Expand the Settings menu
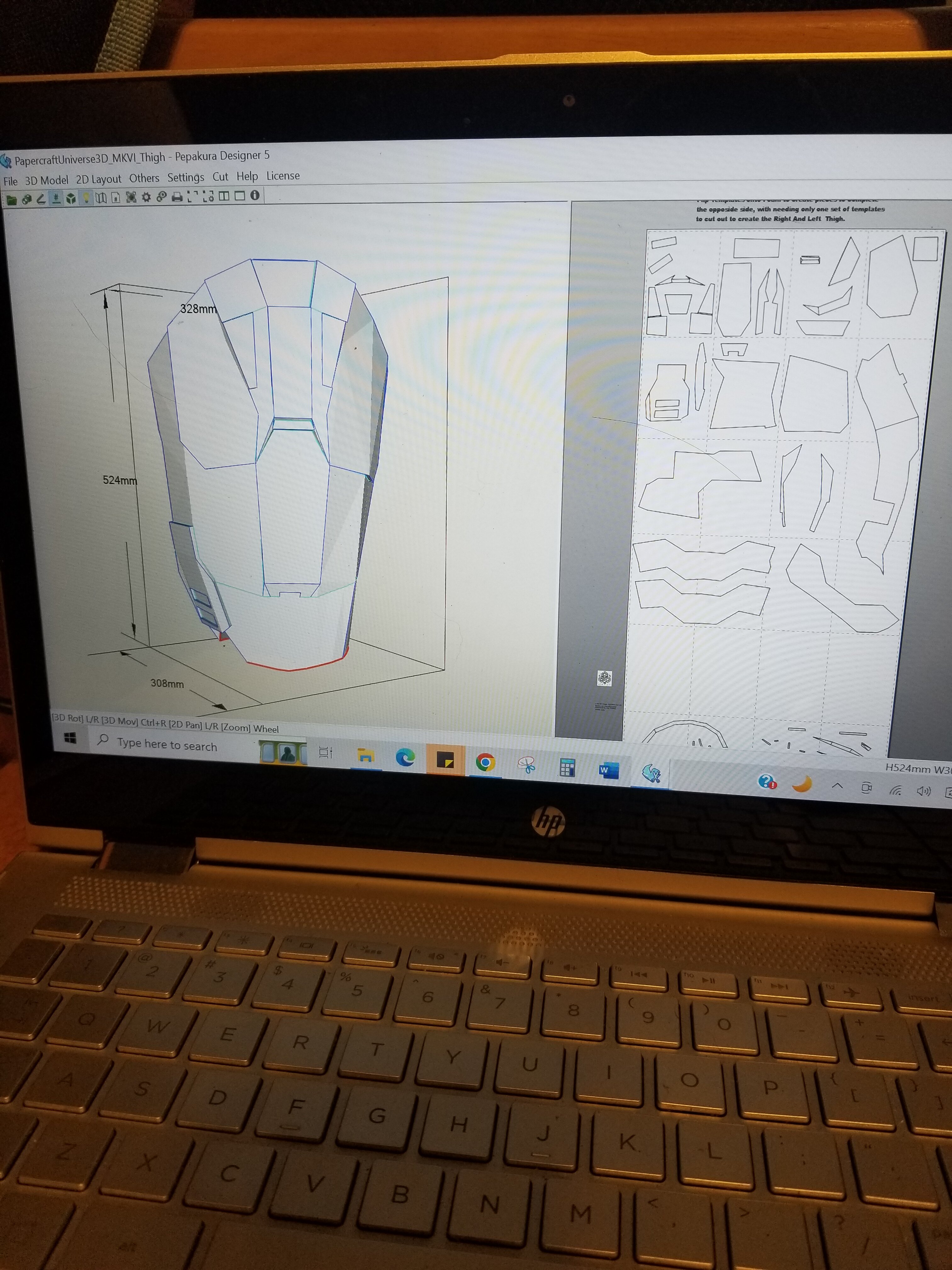 tap(185, 177)
